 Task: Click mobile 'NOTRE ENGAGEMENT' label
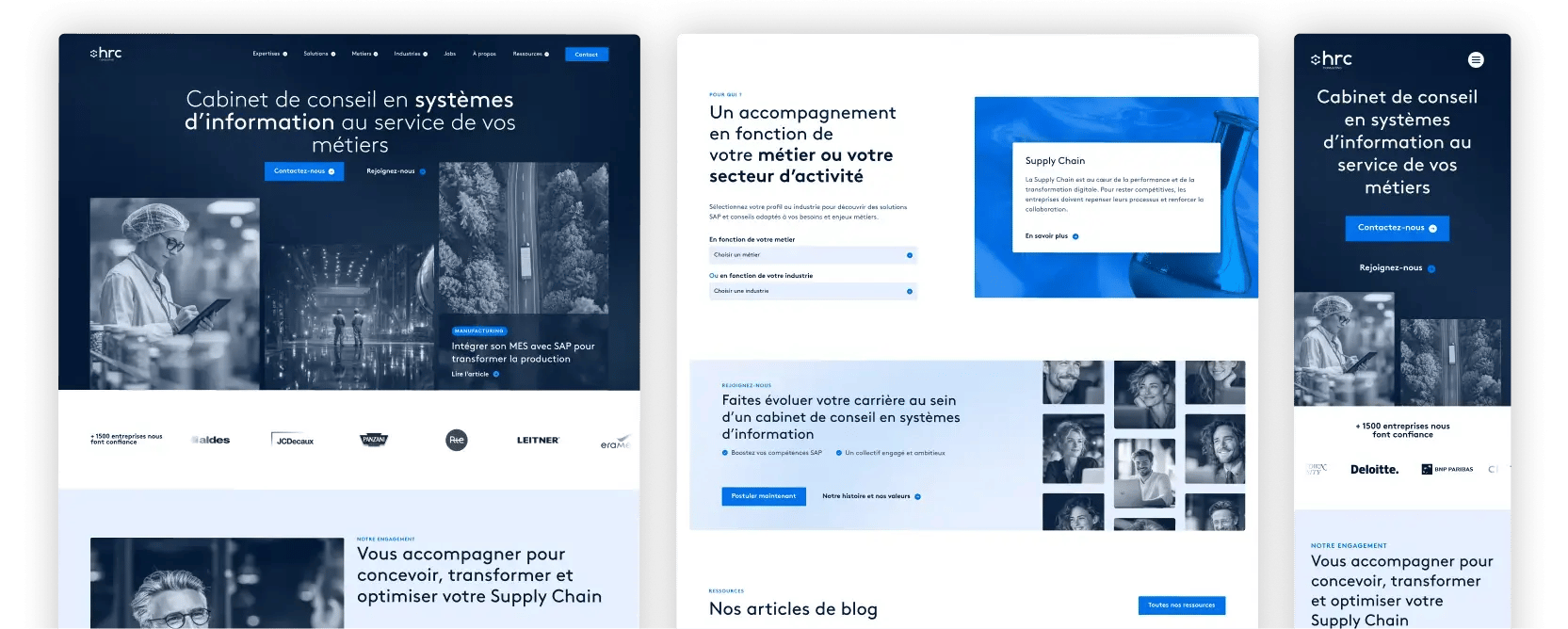click(x=1349, y=546)
